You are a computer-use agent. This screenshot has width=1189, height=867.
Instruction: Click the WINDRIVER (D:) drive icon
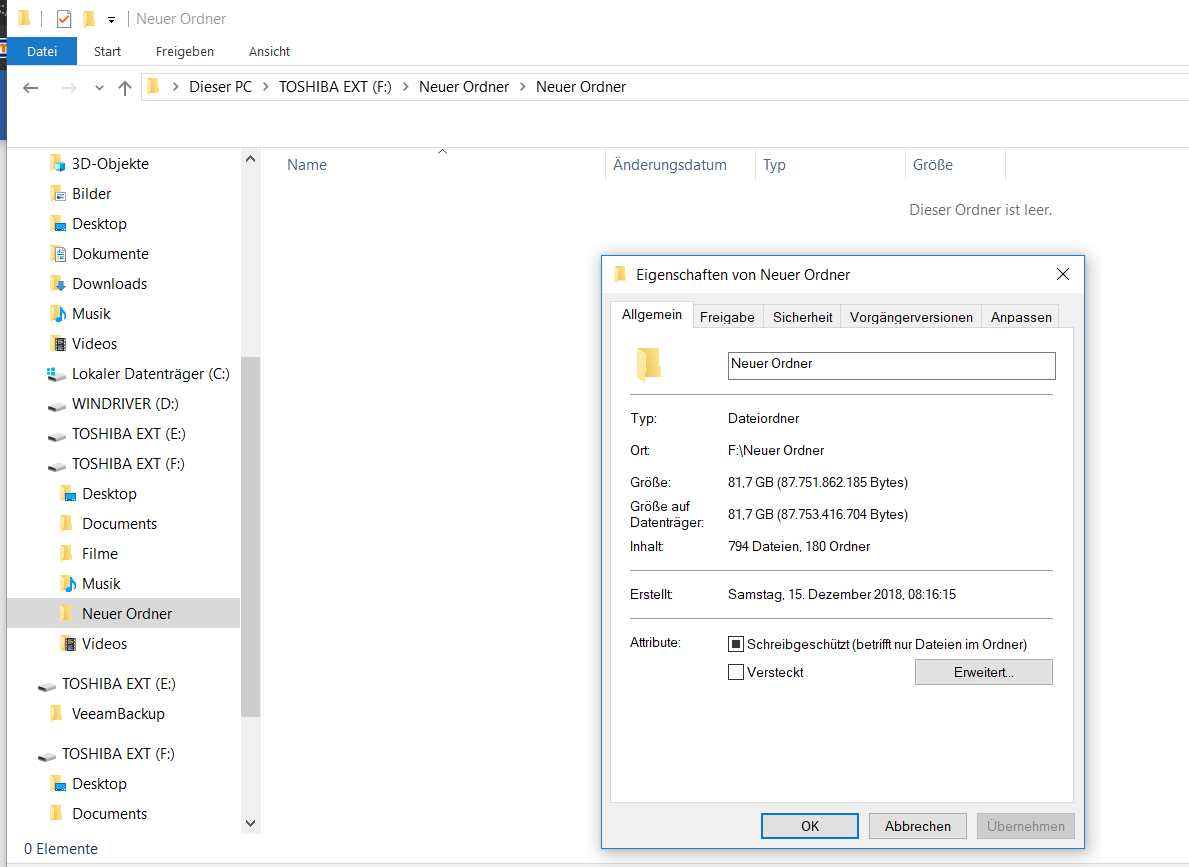pyautogui.click(x=56, y=406)
